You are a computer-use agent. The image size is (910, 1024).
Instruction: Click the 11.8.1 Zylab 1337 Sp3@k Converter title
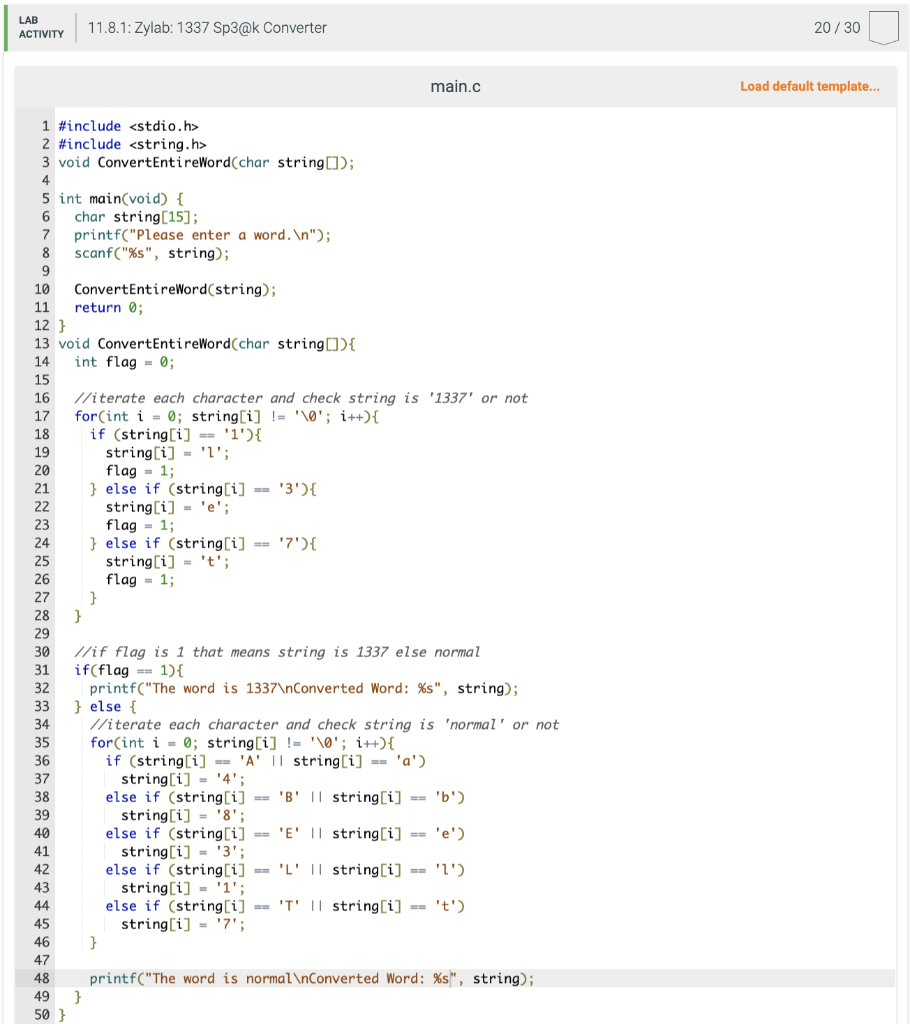click(x=207, y=27)
